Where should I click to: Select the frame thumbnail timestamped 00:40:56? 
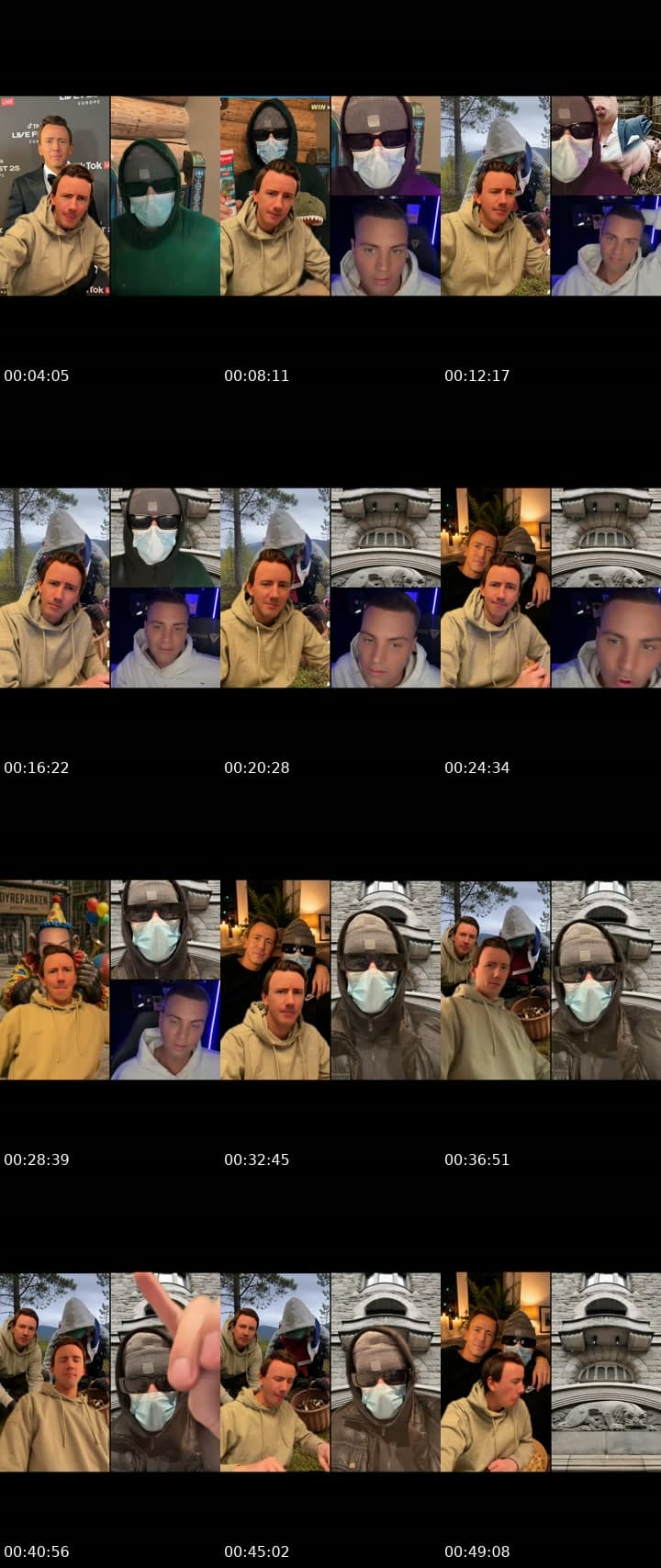tap(110, 1372)
